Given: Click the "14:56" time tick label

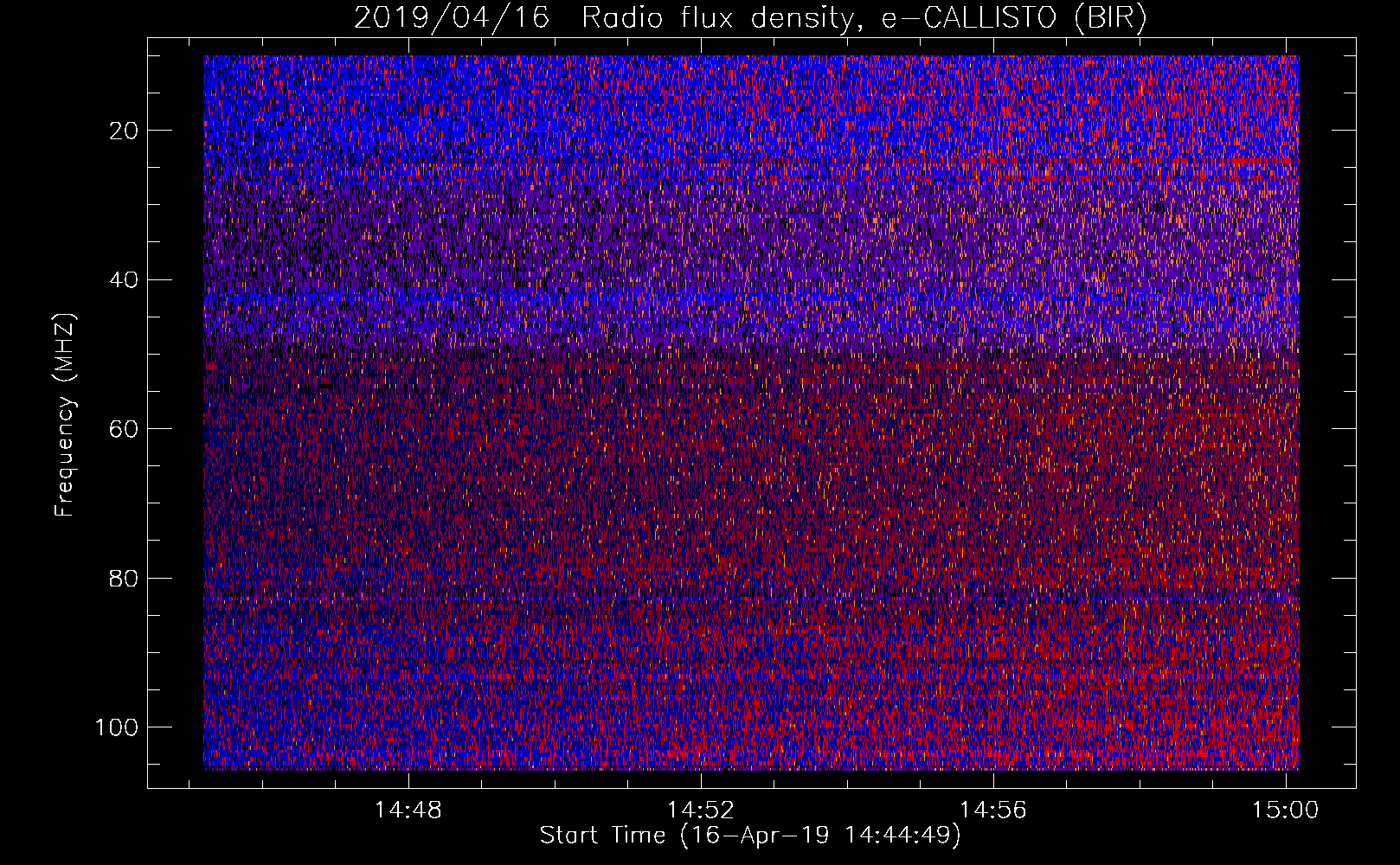Looking at the screenshot, I should pyautogui.click(x=992, y=811).
